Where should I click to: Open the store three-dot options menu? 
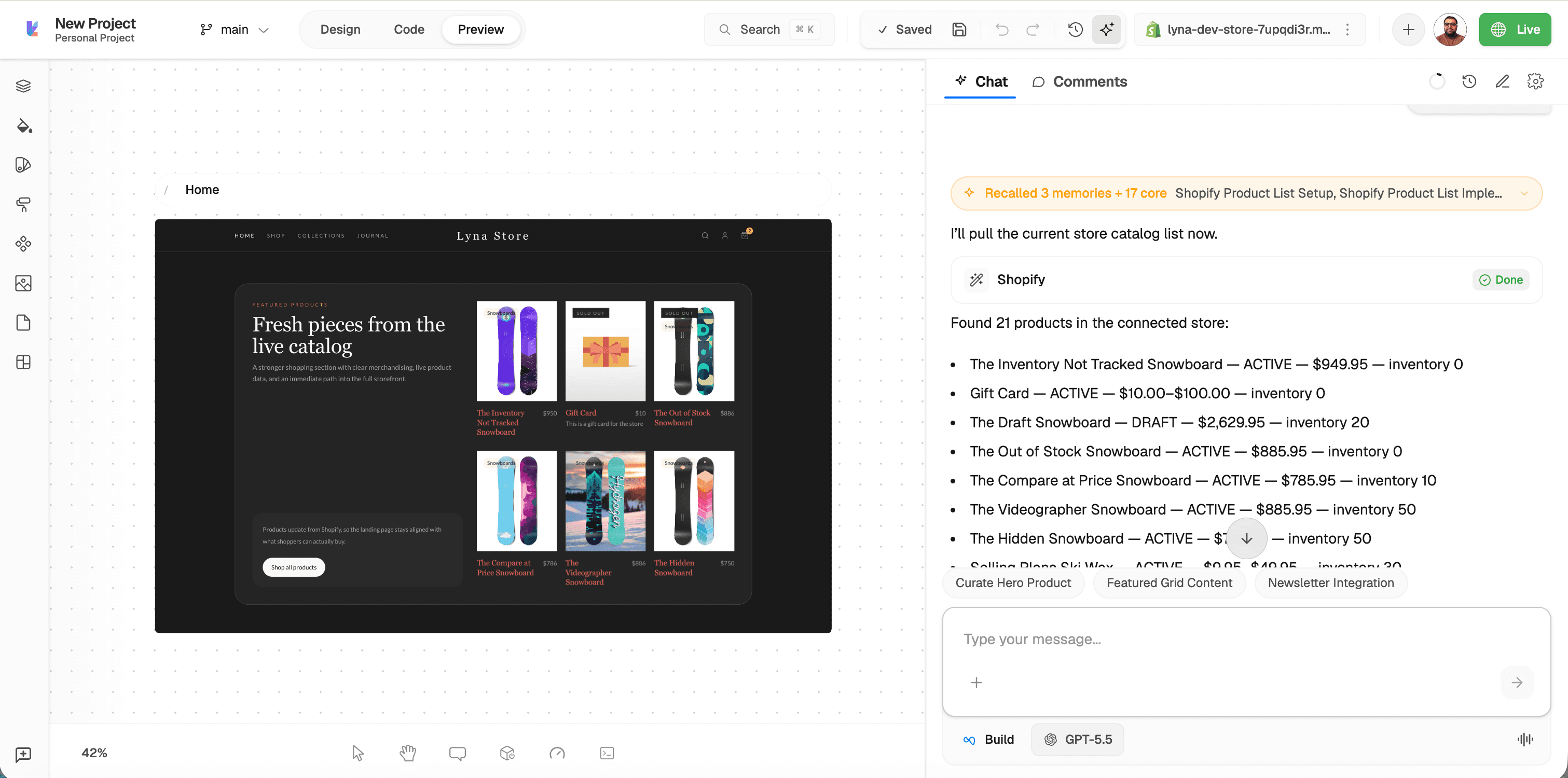click(1347, 29)
